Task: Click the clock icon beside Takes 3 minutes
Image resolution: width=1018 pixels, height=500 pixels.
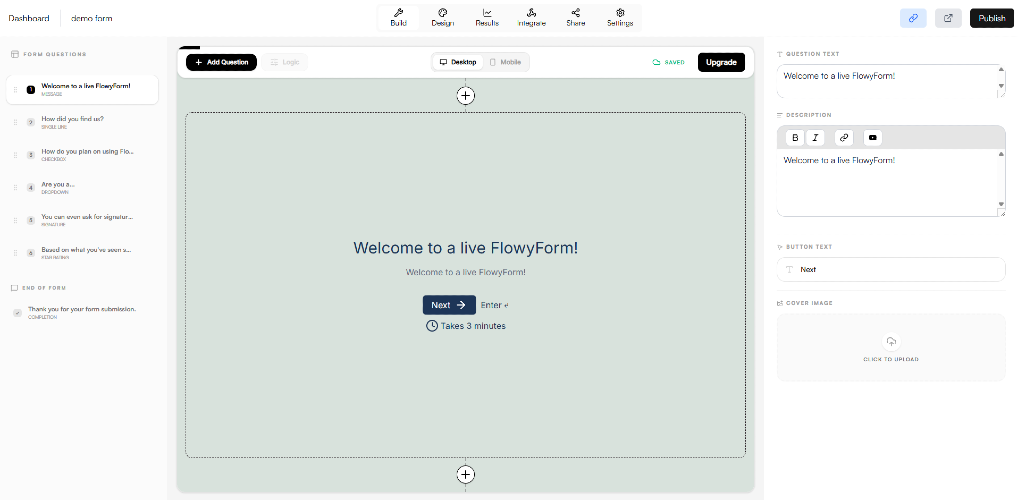Action: (x=432, y=326)
